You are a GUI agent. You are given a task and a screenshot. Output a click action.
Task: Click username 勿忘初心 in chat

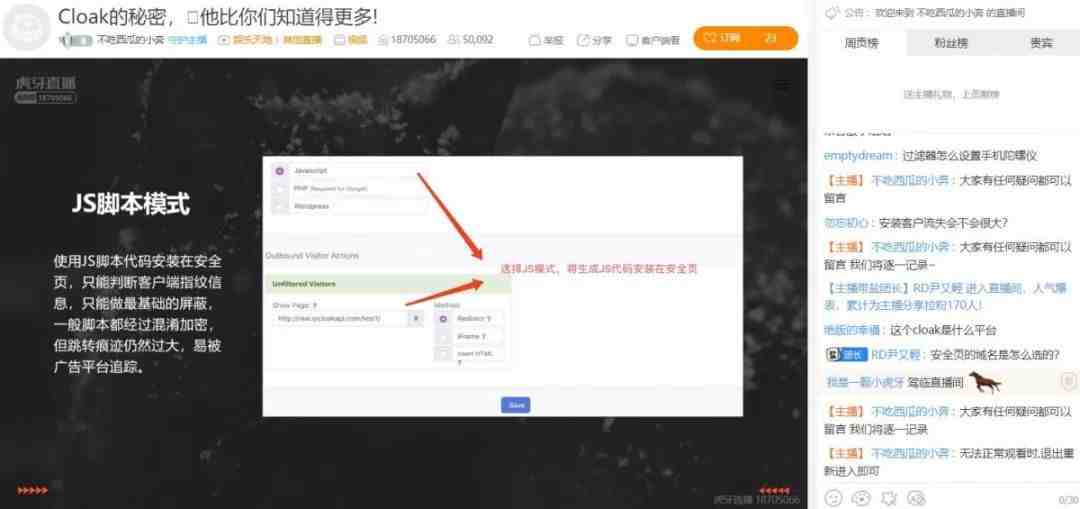tap(847, 222)
